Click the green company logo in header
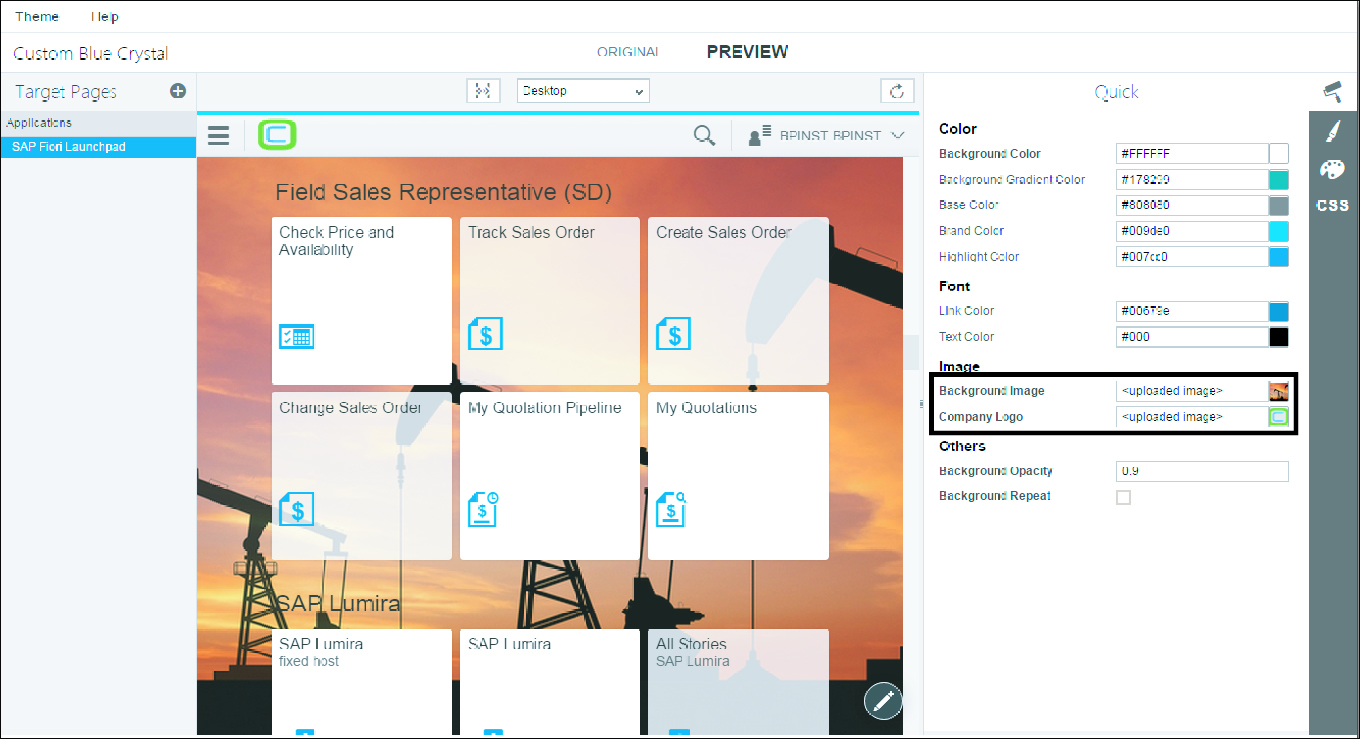The height and width of the screenshot is (739, 1360). click(277, 134)
